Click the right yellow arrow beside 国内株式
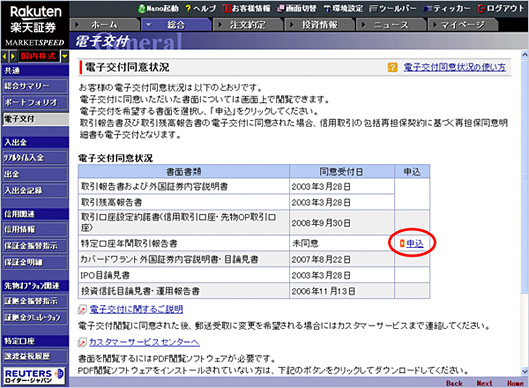The height and width of the screenshot is (388, 529). [x=13, y=56]
